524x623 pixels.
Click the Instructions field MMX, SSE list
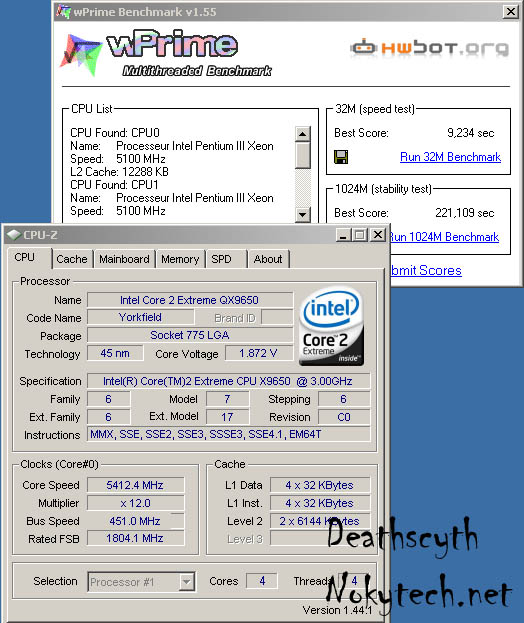(228, 434)
